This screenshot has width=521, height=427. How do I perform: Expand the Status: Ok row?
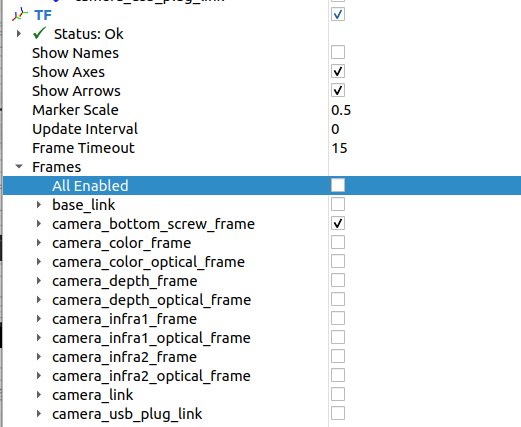19,34
